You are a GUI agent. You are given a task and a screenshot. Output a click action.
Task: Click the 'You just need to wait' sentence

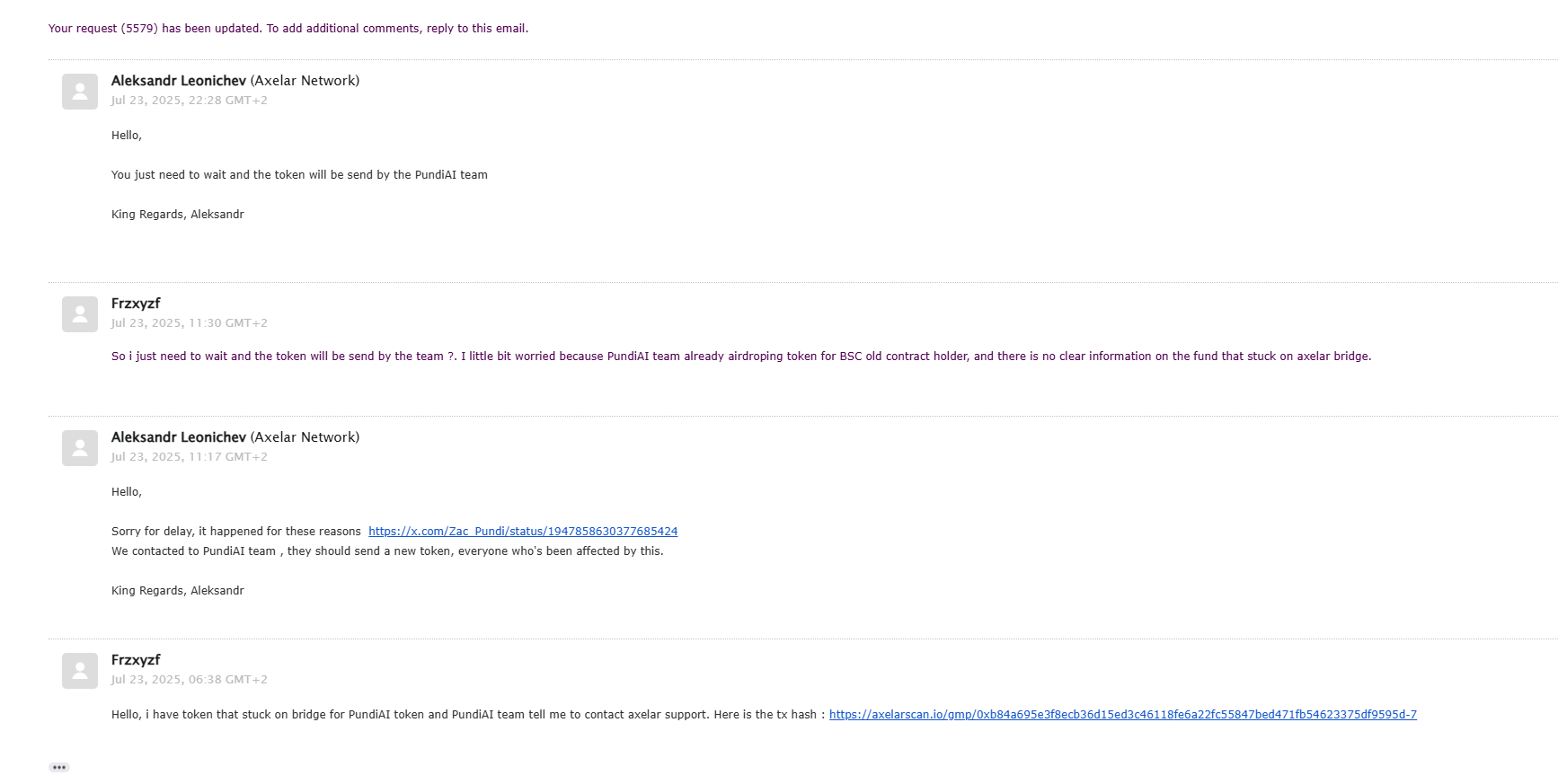pyautogui.click(x=299, y=175)
